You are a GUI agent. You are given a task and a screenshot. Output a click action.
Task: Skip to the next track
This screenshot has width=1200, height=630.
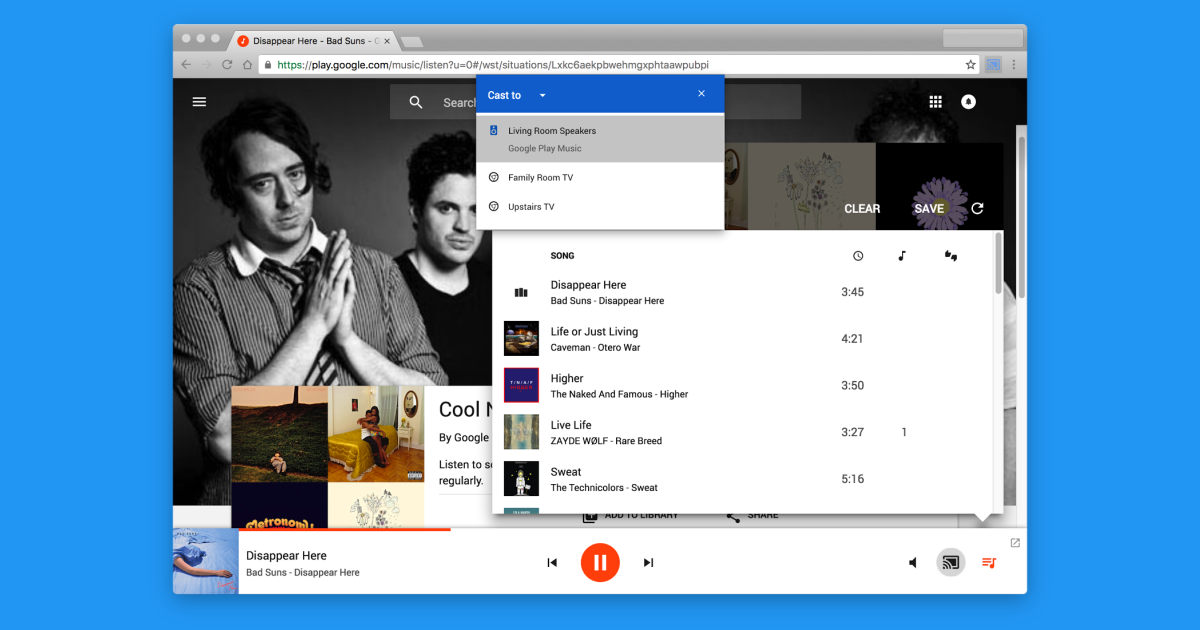point(648,562)
